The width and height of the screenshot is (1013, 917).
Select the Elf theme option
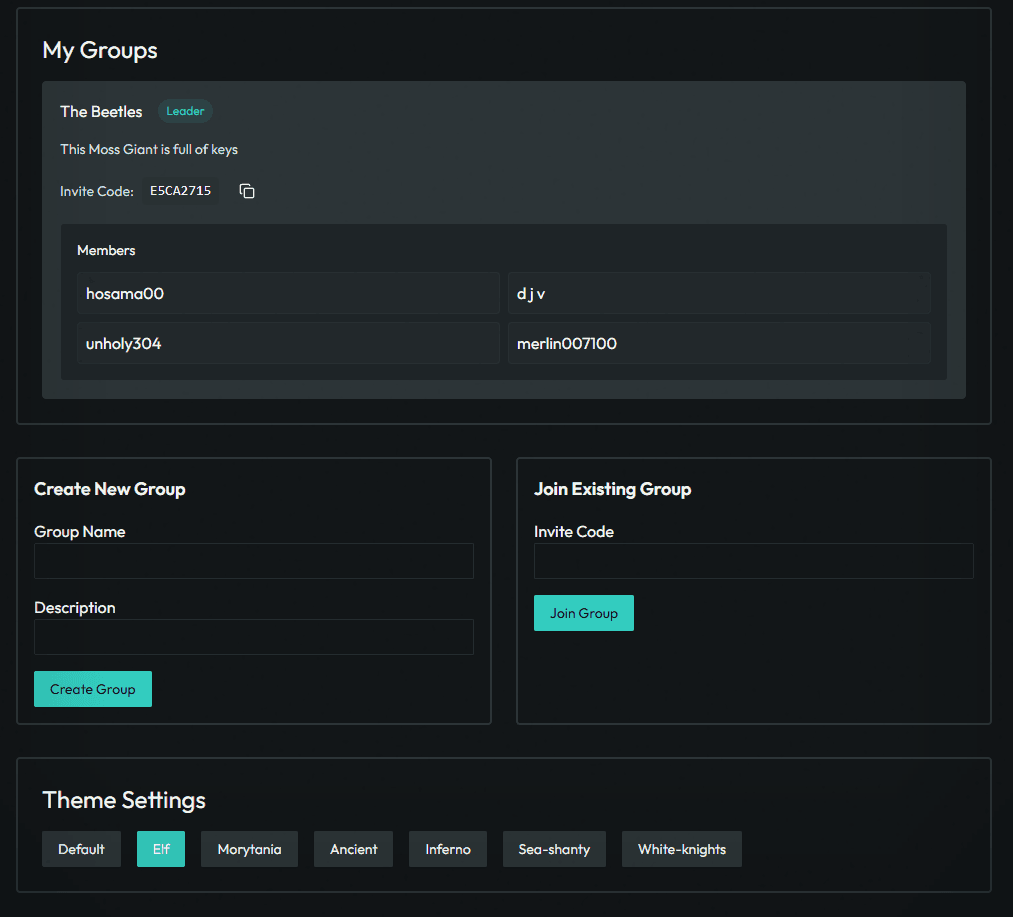[161, 849]
